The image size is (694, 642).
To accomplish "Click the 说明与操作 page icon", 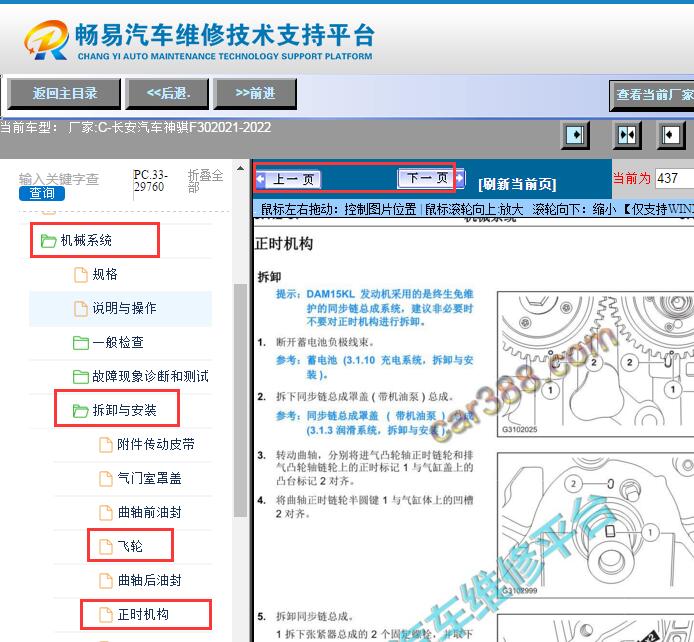I will click(x=81, y=309).
